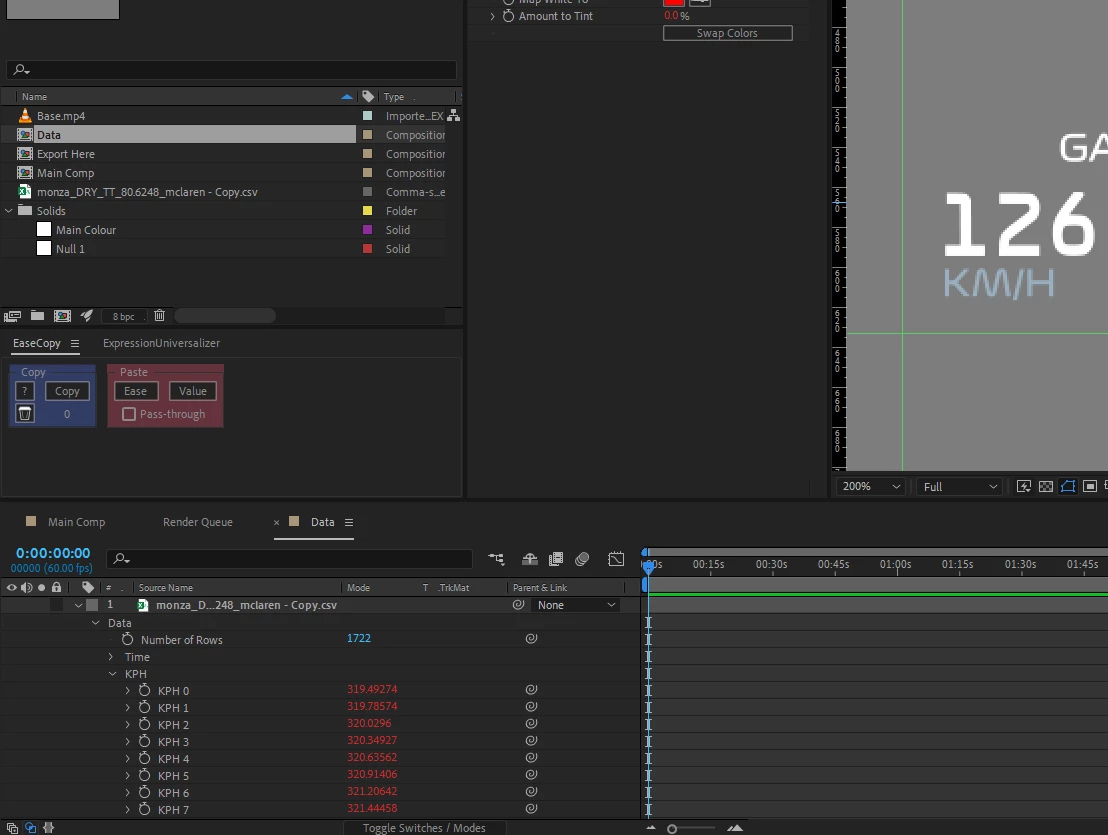The width and height of the screenshot is (1108, 835).
Task: Create a new folder in project panel
Action: pos(37,316)
